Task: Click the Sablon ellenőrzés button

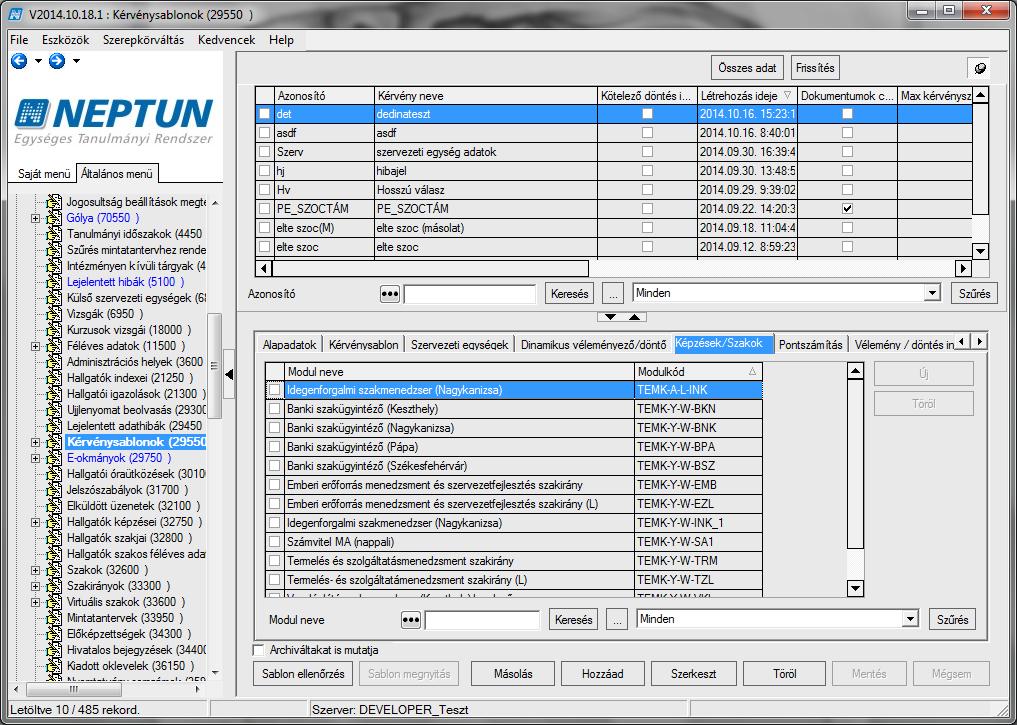Action: point(303,674)
